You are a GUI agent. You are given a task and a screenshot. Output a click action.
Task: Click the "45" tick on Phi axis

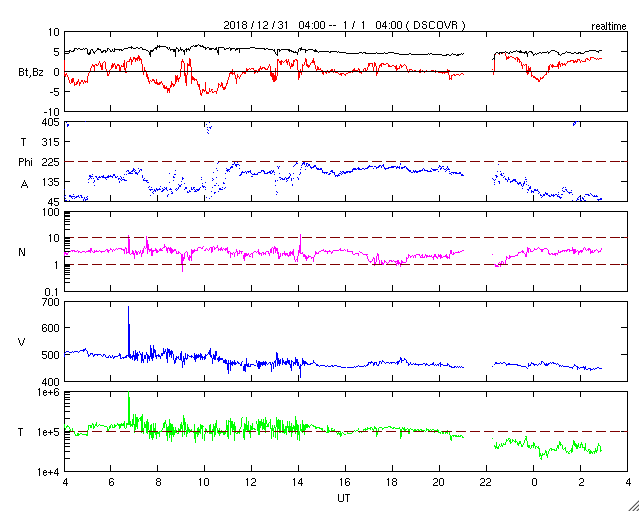(55, 202)
